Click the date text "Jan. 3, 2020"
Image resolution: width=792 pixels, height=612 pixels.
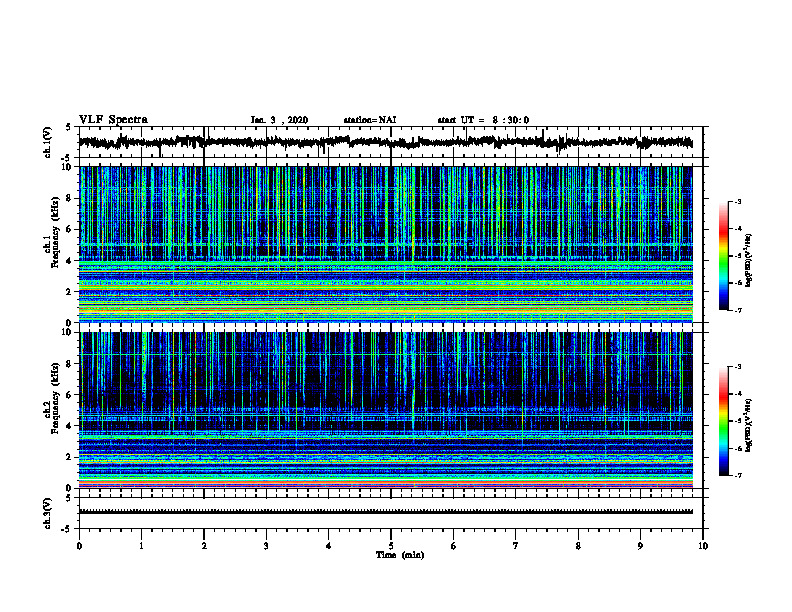coord(279,120)
